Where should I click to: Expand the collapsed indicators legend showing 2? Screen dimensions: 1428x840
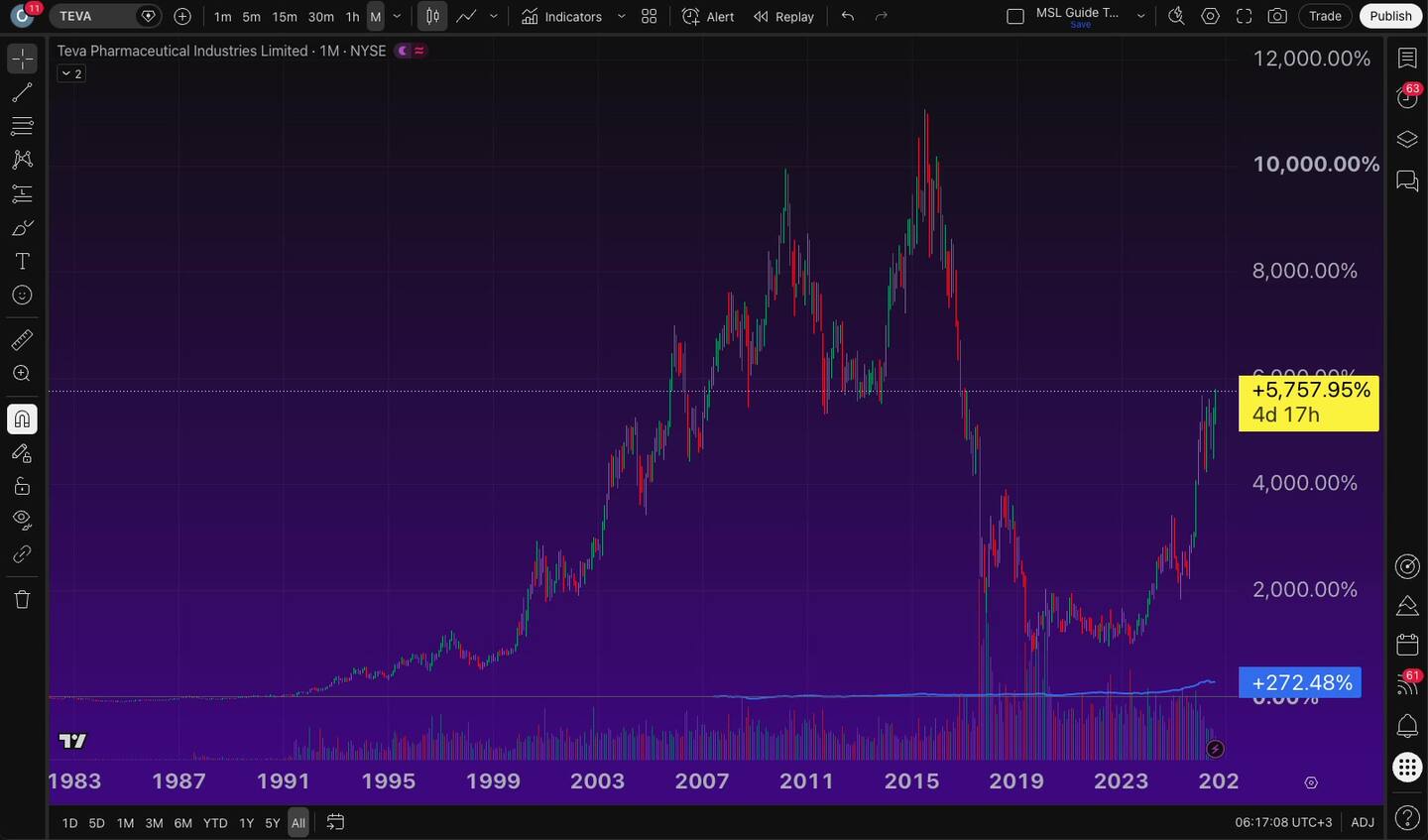point(70,73)
